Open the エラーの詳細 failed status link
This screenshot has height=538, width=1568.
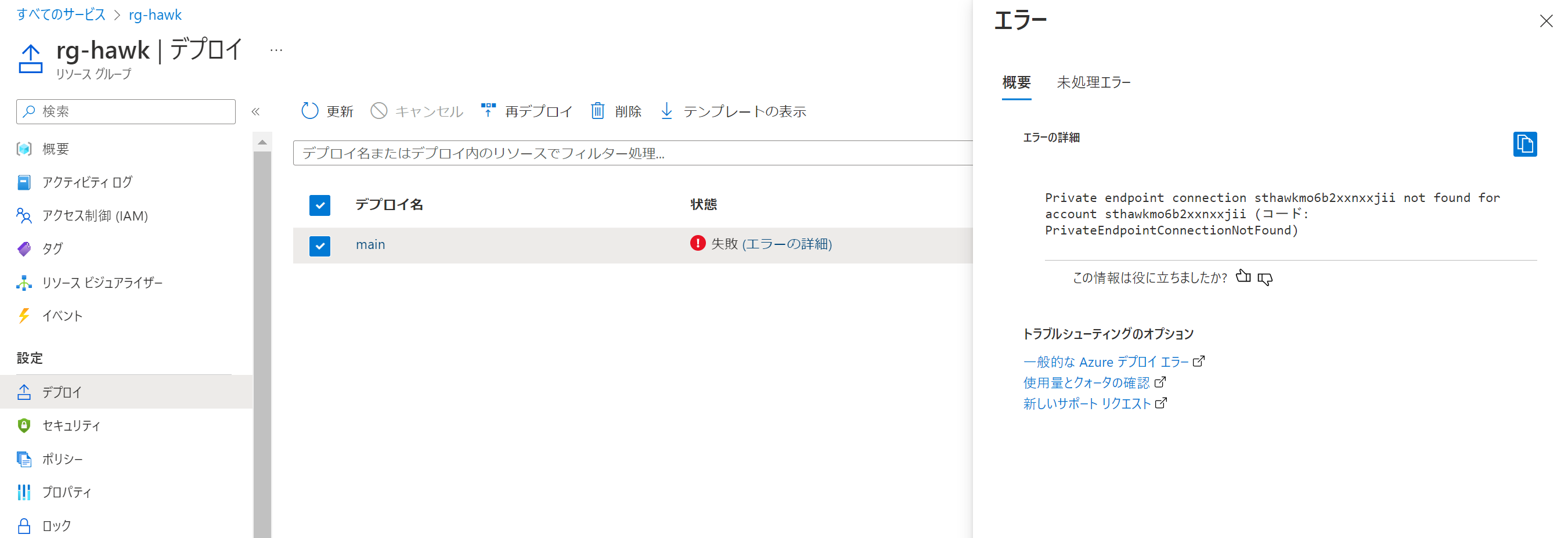pos(787,244)
